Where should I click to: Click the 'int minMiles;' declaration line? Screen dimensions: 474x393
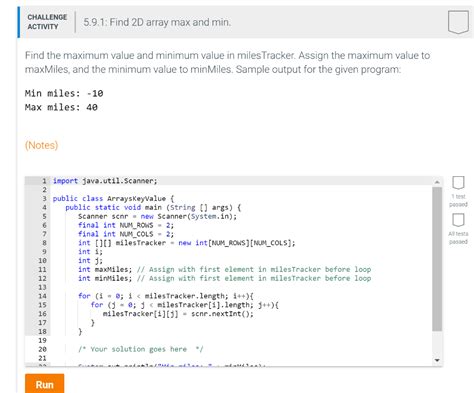coord(224,278)
